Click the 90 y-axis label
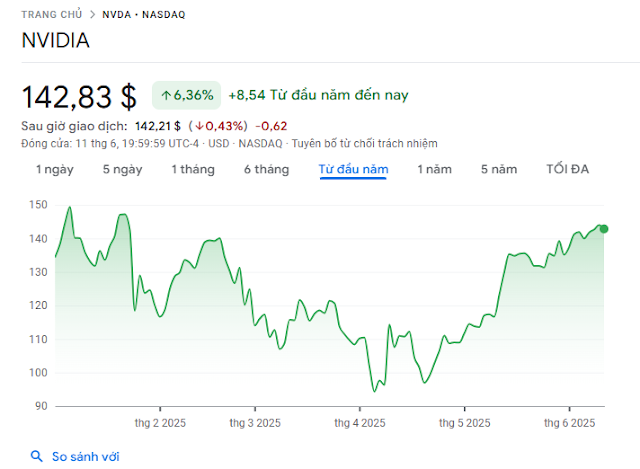The image size is (640, 469). pyautogui.click(x=41, y=406)
